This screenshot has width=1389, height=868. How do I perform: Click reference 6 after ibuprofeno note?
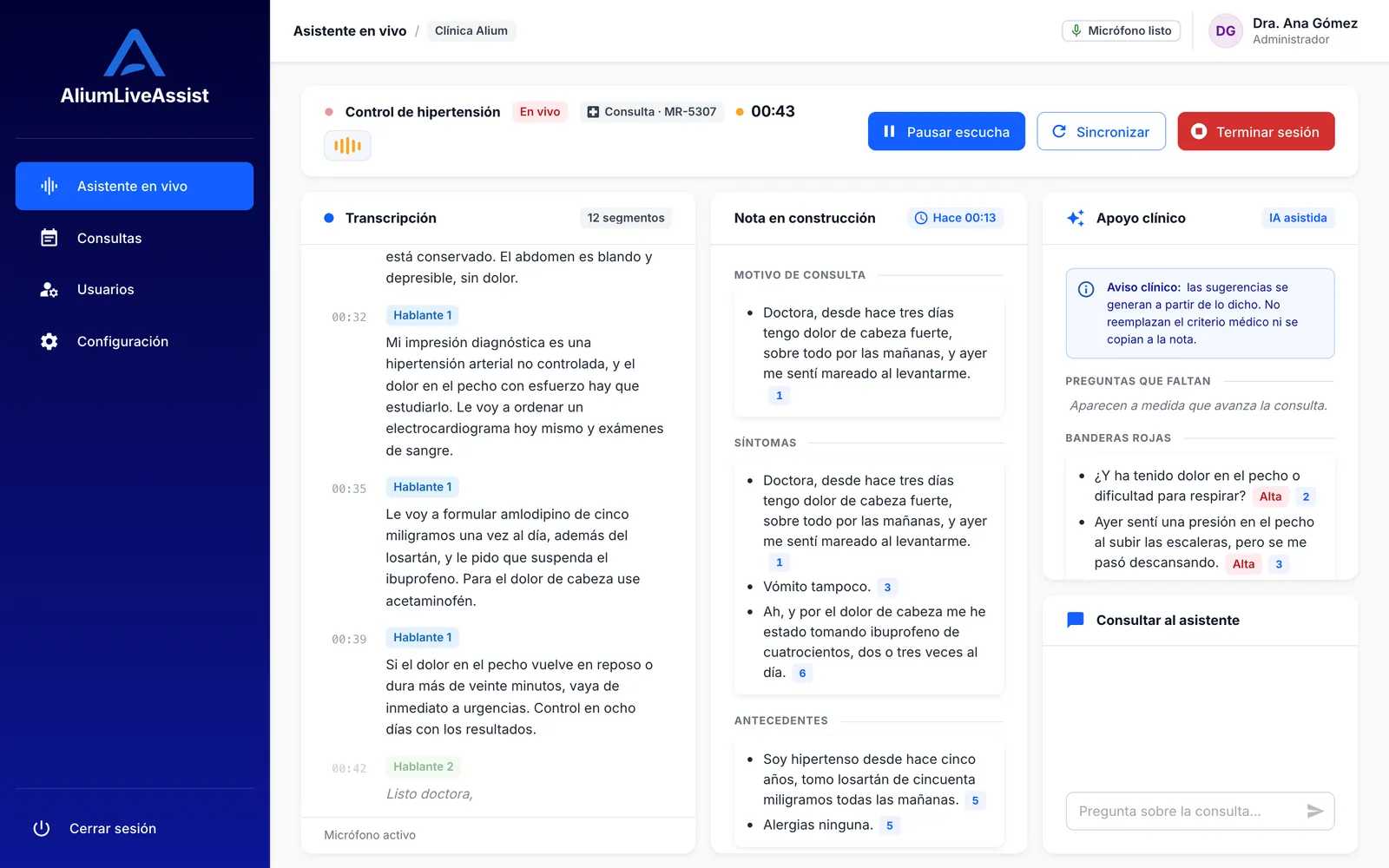coord(802,674)
